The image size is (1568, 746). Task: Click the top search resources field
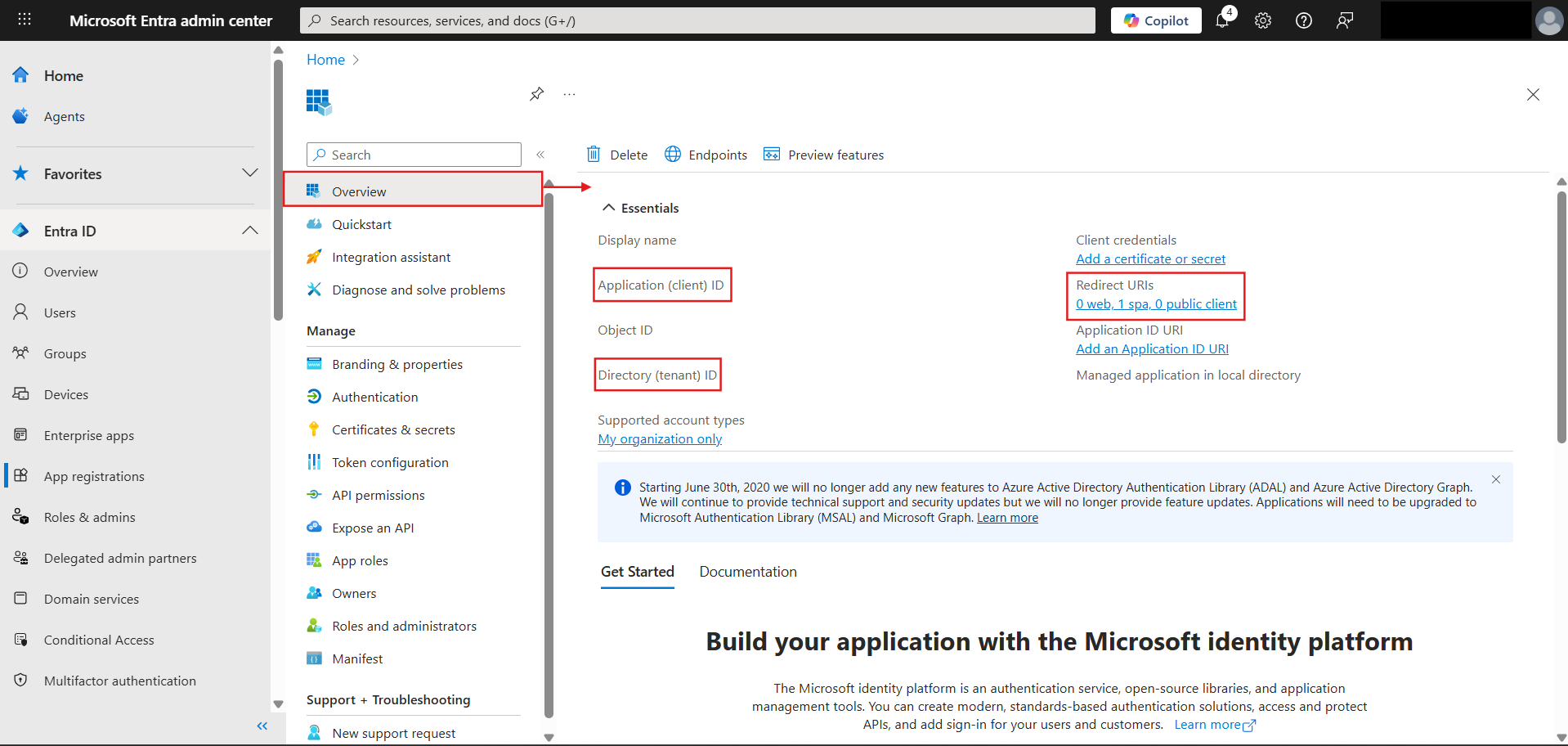click(x=697, y=20)
